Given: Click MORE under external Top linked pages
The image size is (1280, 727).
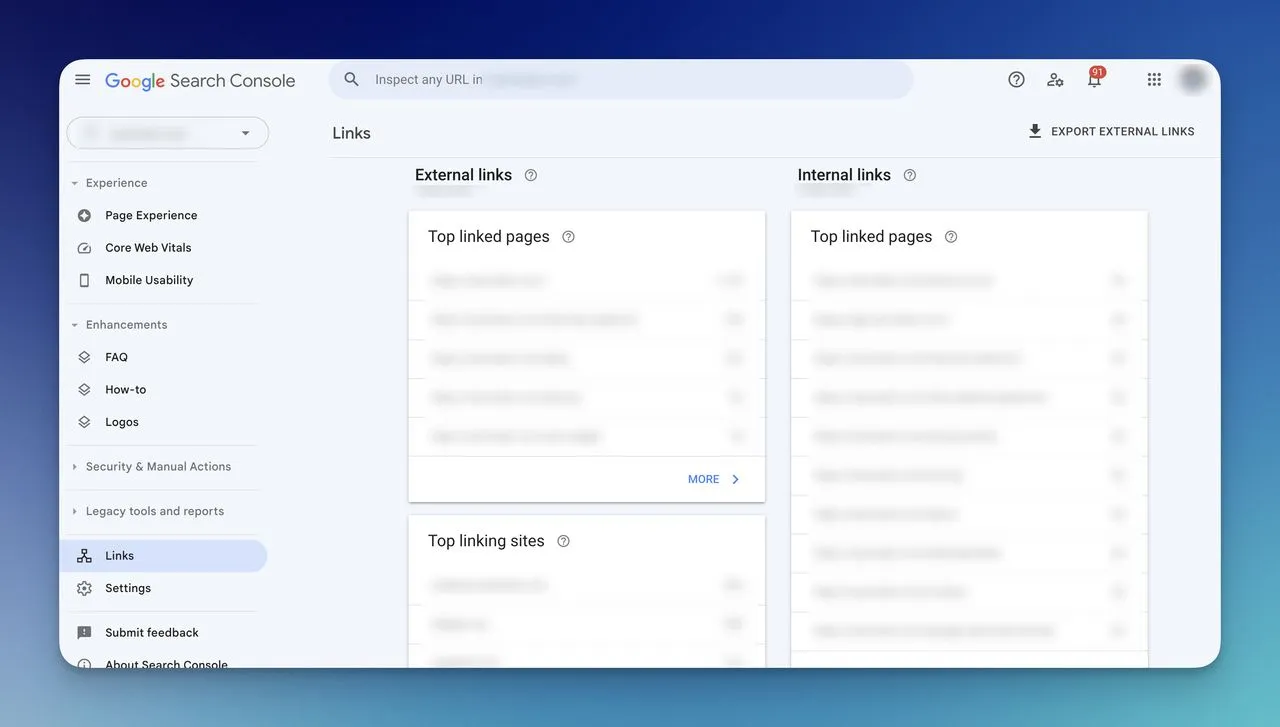Looking at the screenshot, I should point(714,480).
